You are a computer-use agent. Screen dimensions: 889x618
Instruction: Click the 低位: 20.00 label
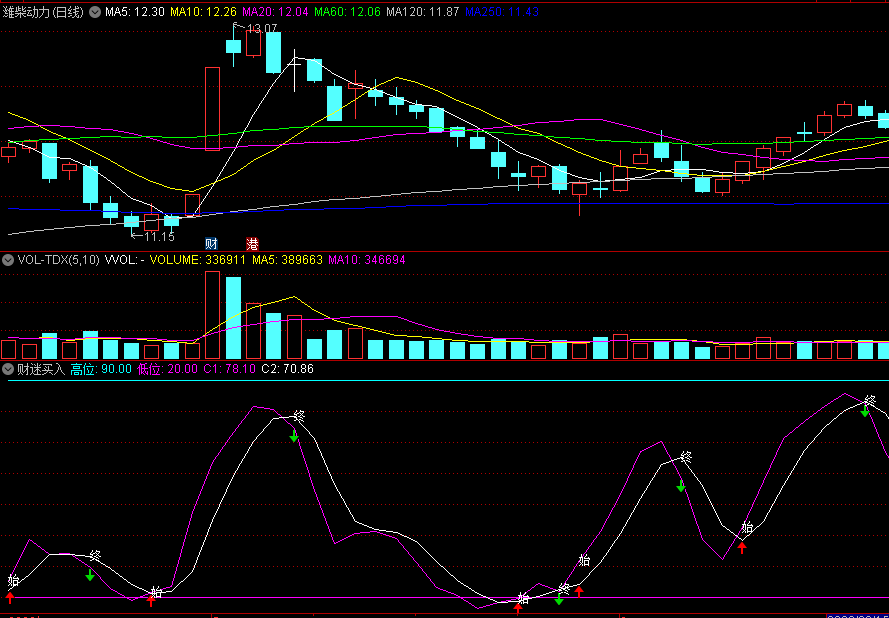167,370
